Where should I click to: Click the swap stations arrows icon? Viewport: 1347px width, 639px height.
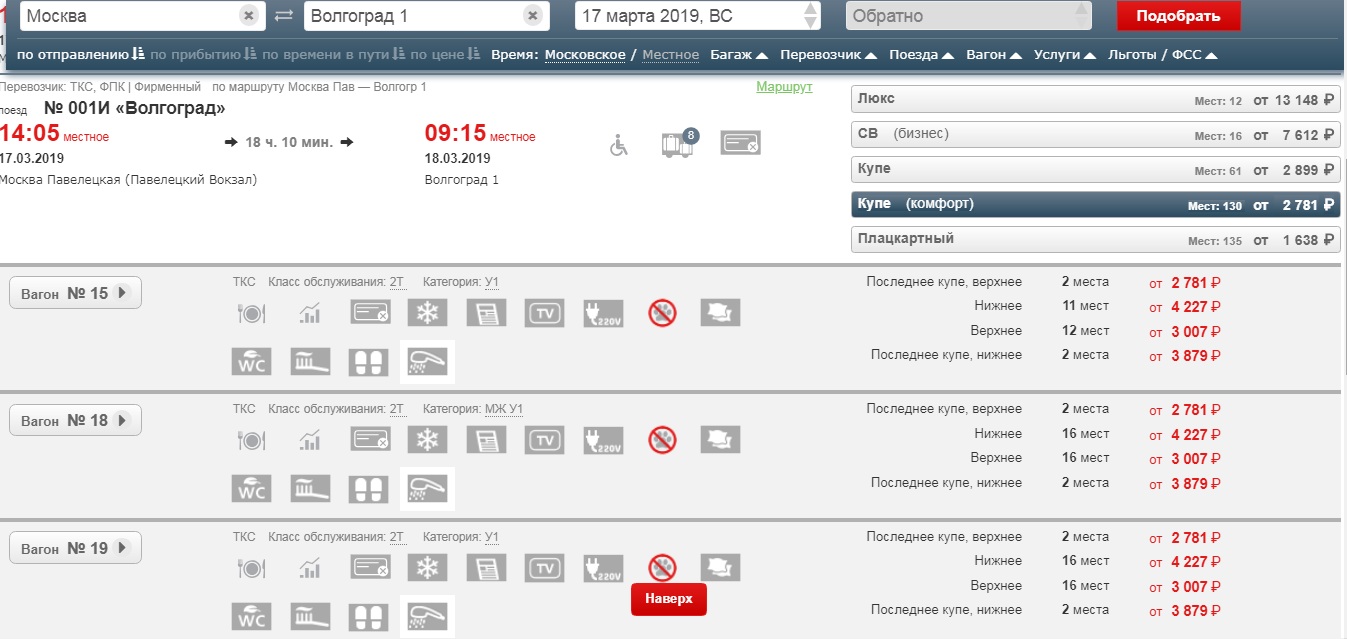tap(284, 16)
